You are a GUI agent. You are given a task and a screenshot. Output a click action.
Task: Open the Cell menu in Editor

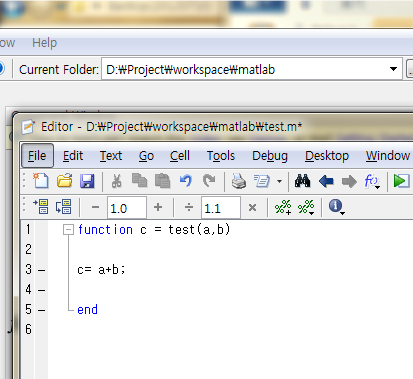tap(180, 156)
